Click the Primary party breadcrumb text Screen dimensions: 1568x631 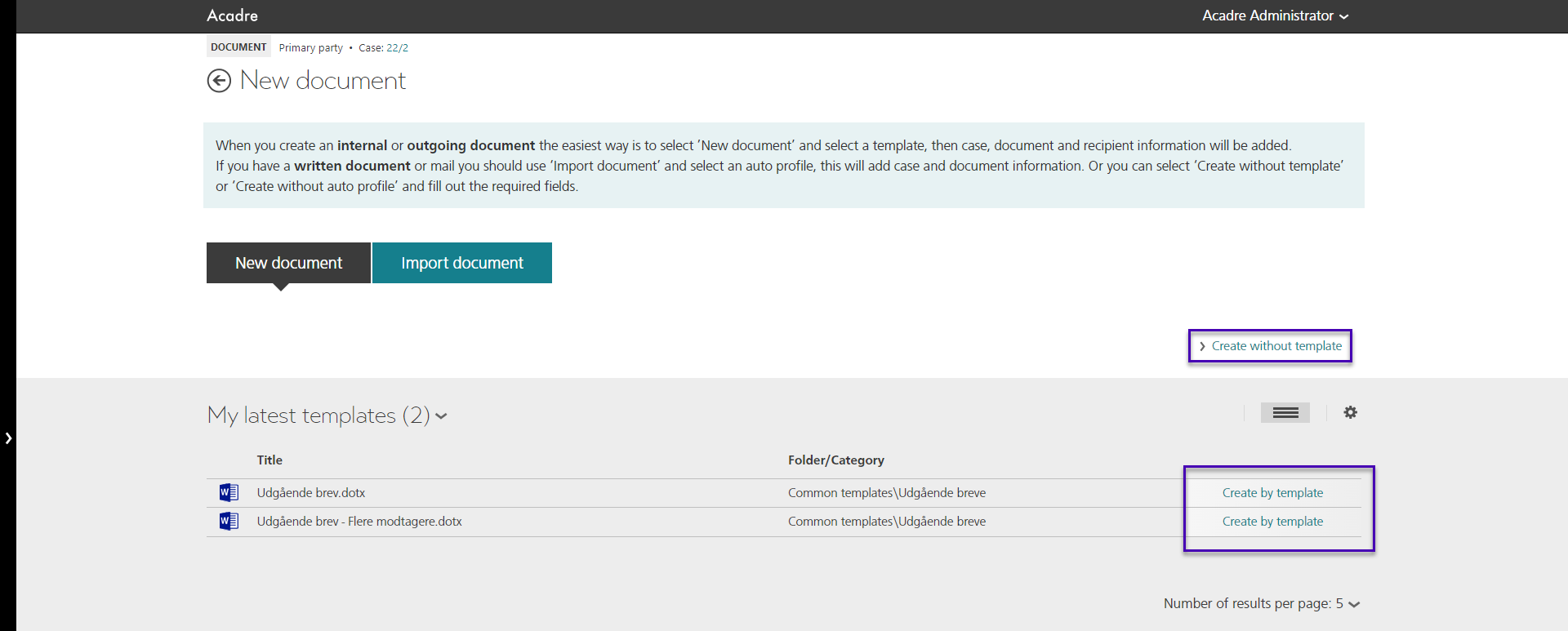[311, 48]
